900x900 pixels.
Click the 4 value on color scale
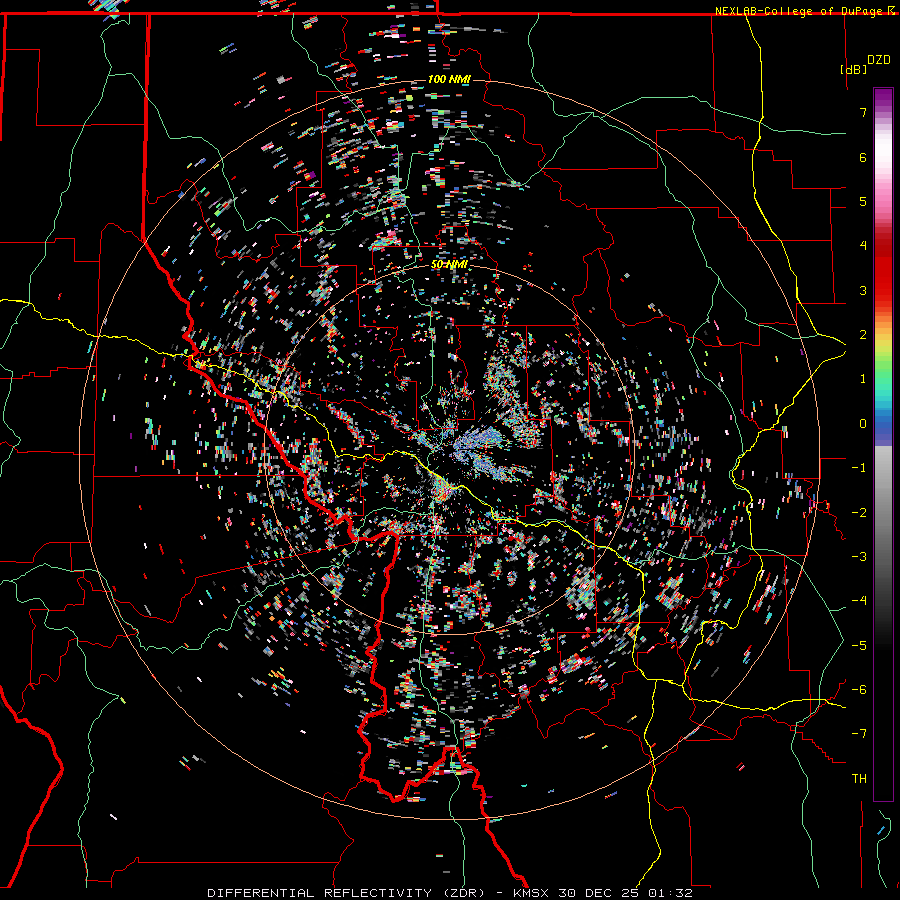[x=863, y=246]
